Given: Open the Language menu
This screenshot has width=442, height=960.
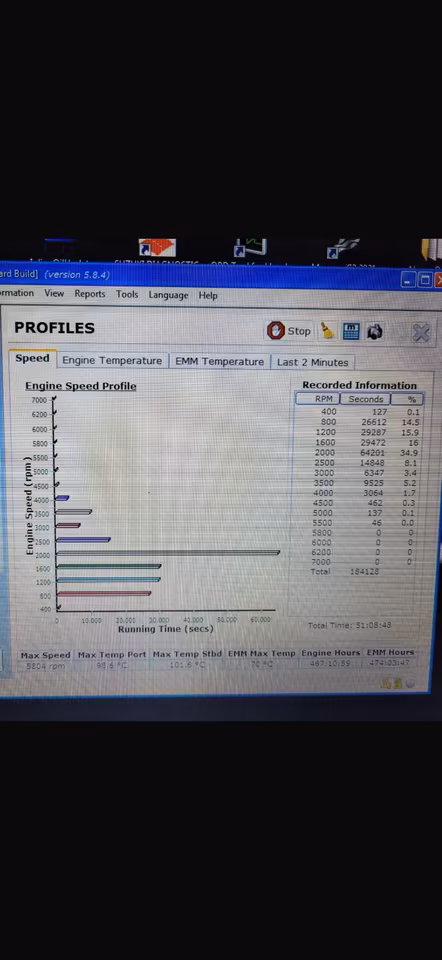Looking at the screenshot, I should (168, 295).
